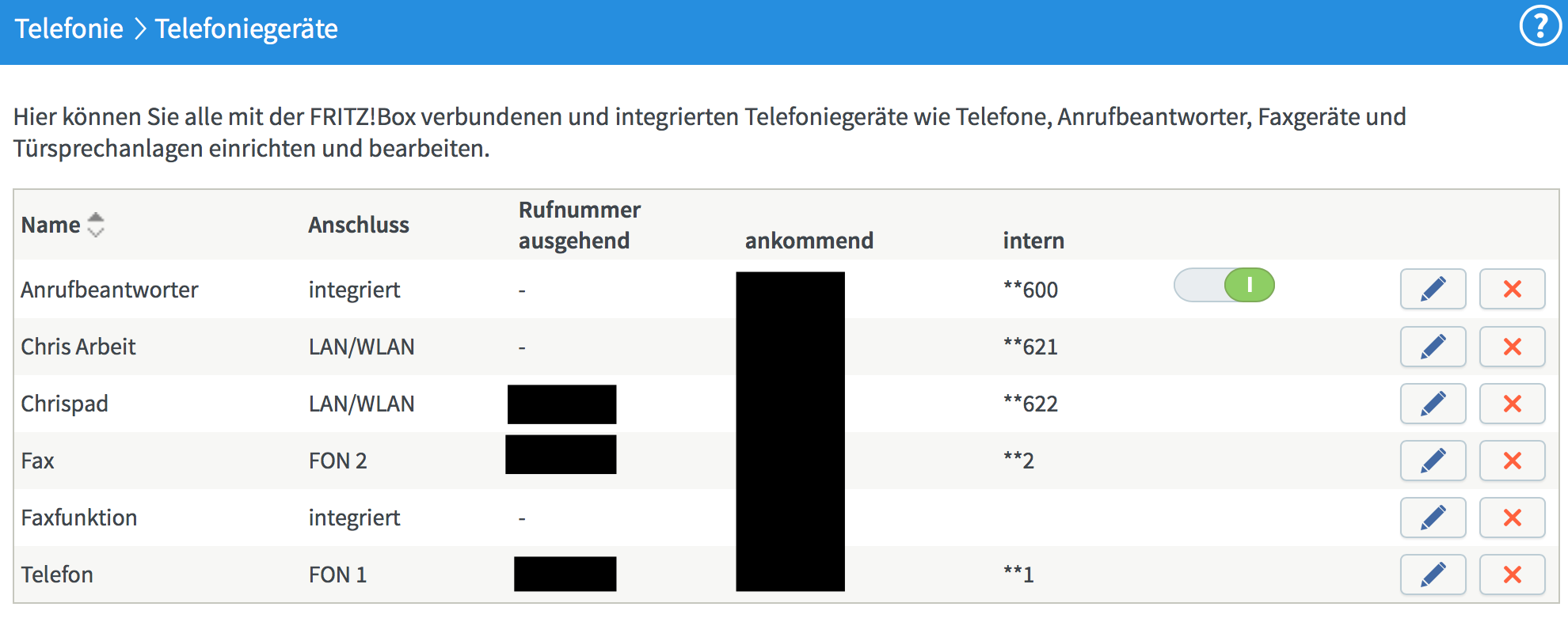1568x622 pixels.
Task: Edit the Chrispad device settings
Action: coord(1433,404)
